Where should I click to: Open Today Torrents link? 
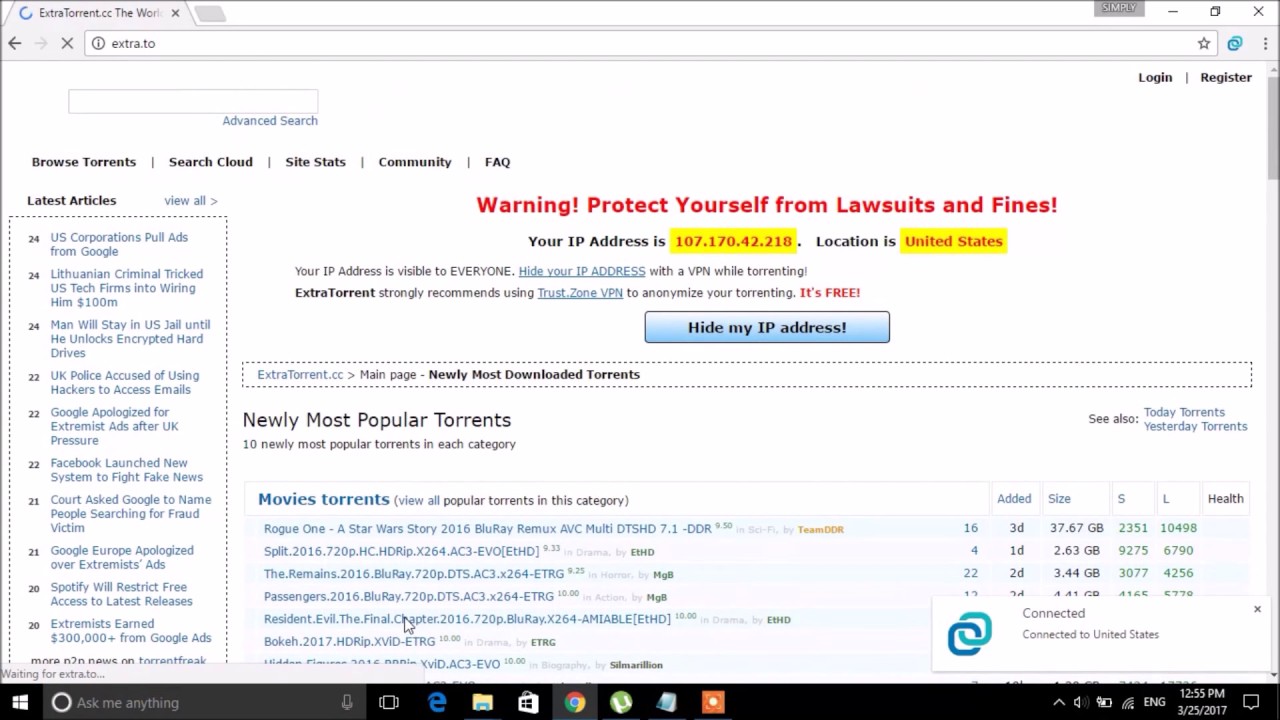[1184, 412]
